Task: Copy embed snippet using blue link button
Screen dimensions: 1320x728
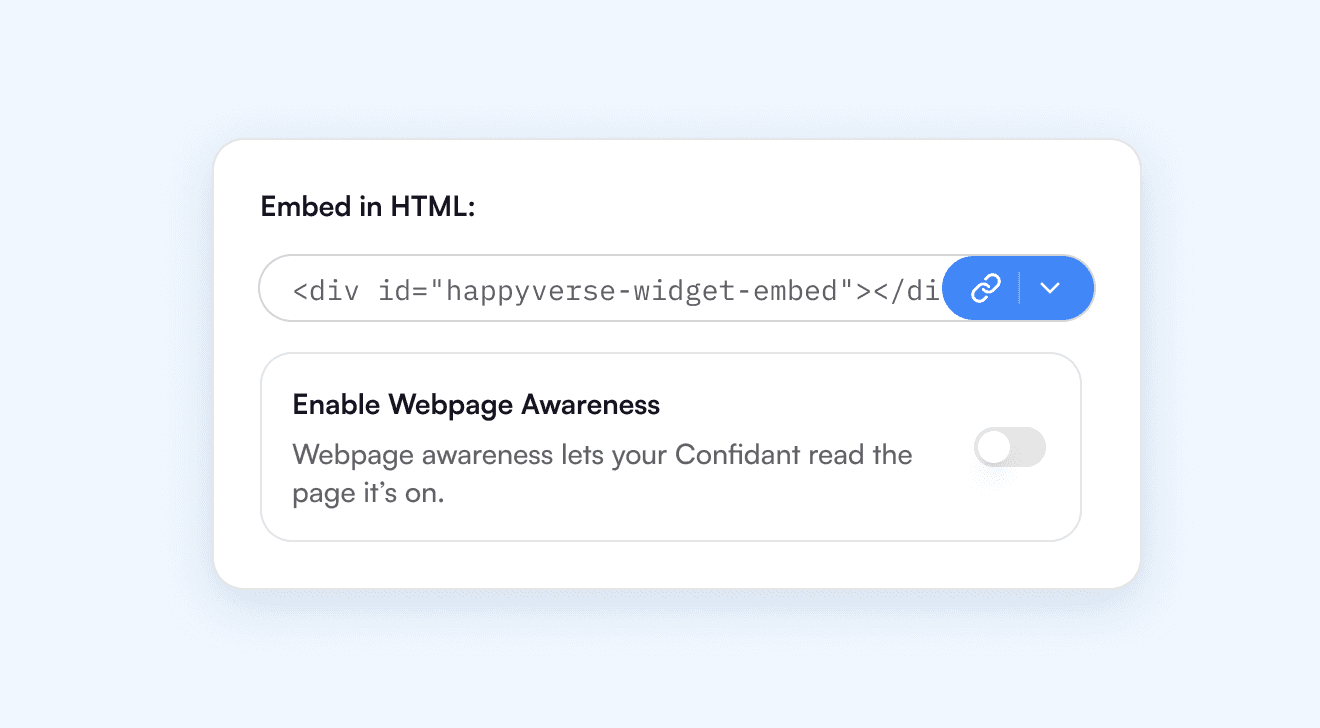Action: pyautogui.click(x=986, y=288)
